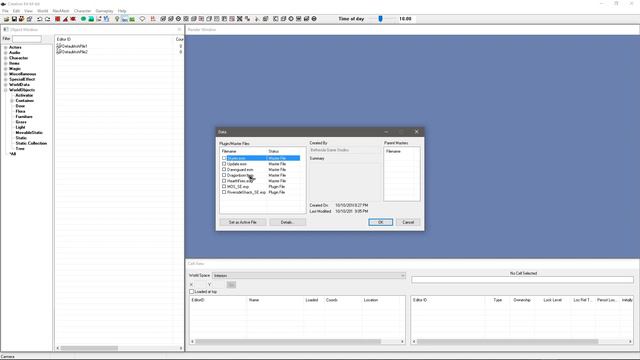Select the MovableStatic tree item
The height and width of the screenshot is (360, 640).
[29, 133]
